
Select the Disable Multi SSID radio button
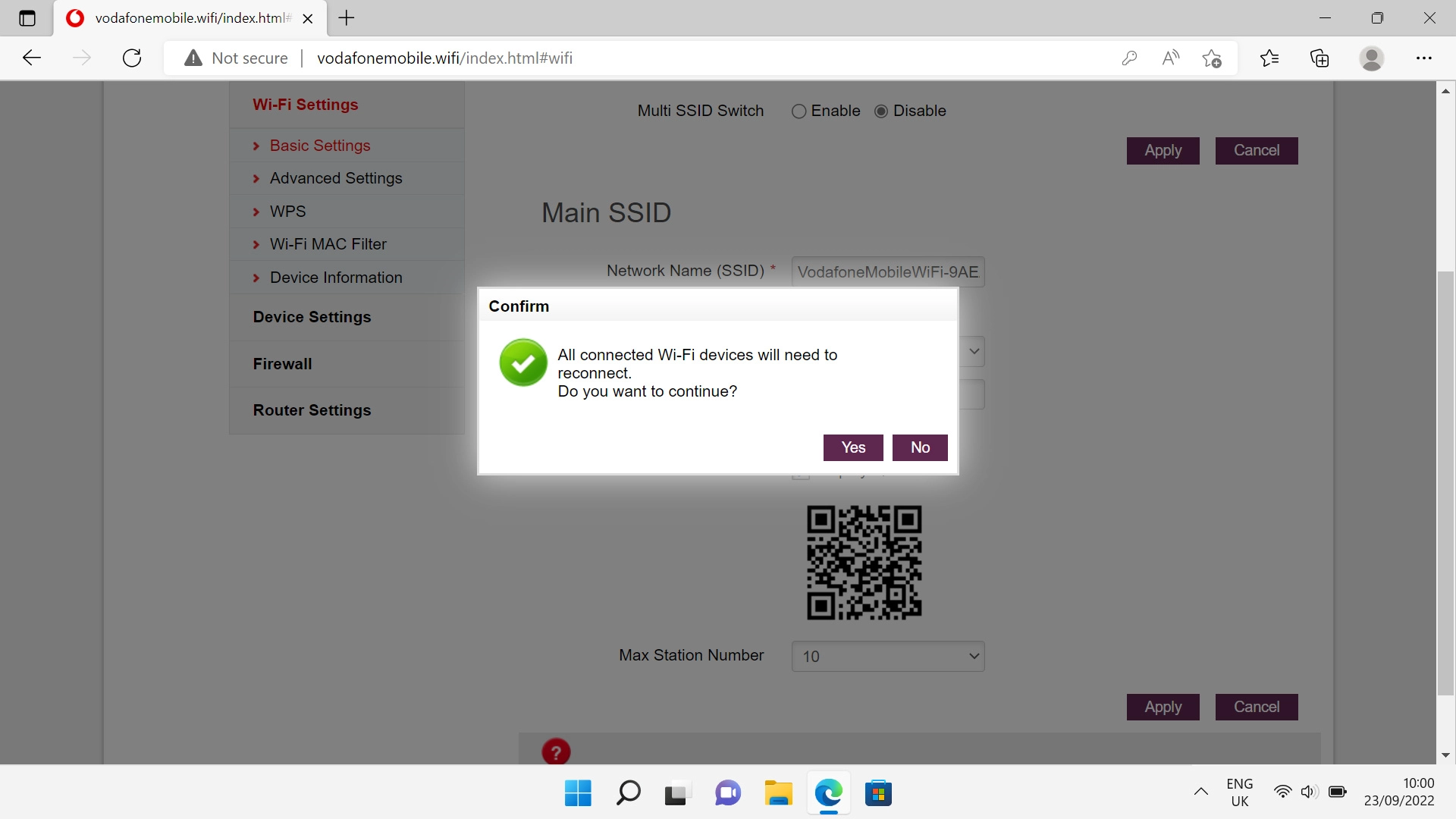tap(881, 111)
